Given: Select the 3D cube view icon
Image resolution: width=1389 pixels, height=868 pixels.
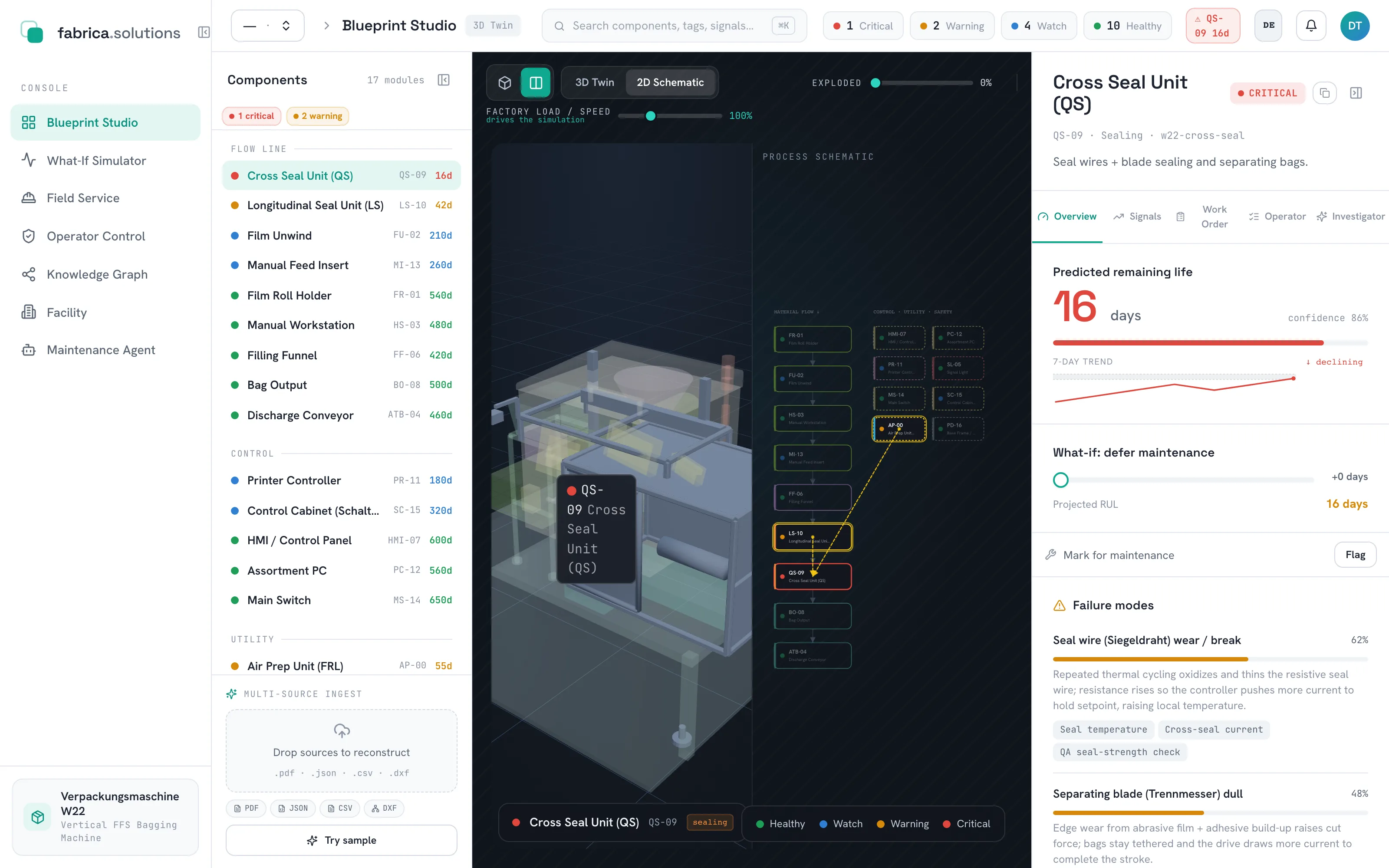Looking at the screenshot, I should click(504, 82).
